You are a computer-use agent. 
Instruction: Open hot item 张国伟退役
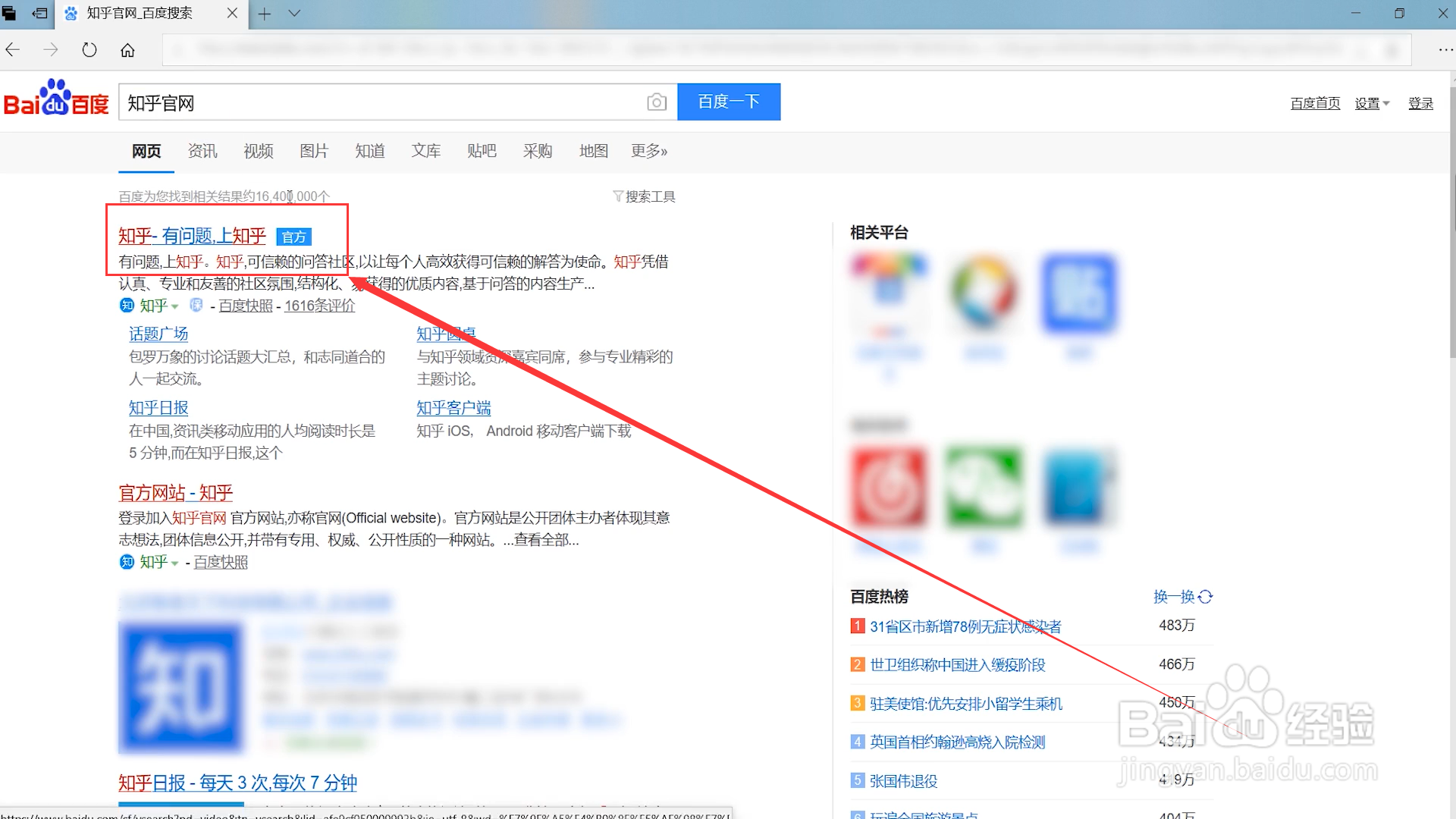click(903, 781)
